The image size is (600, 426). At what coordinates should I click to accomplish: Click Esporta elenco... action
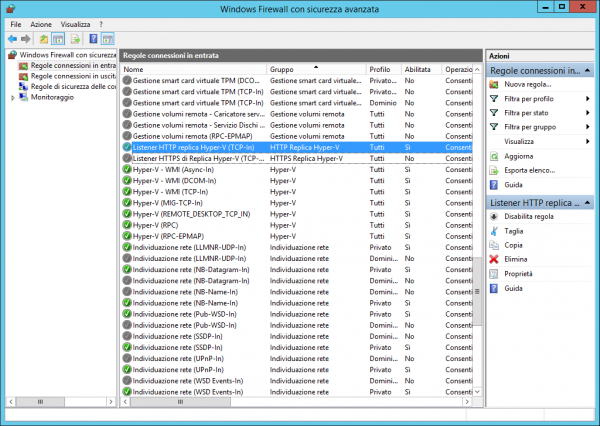tap(530, 170)
